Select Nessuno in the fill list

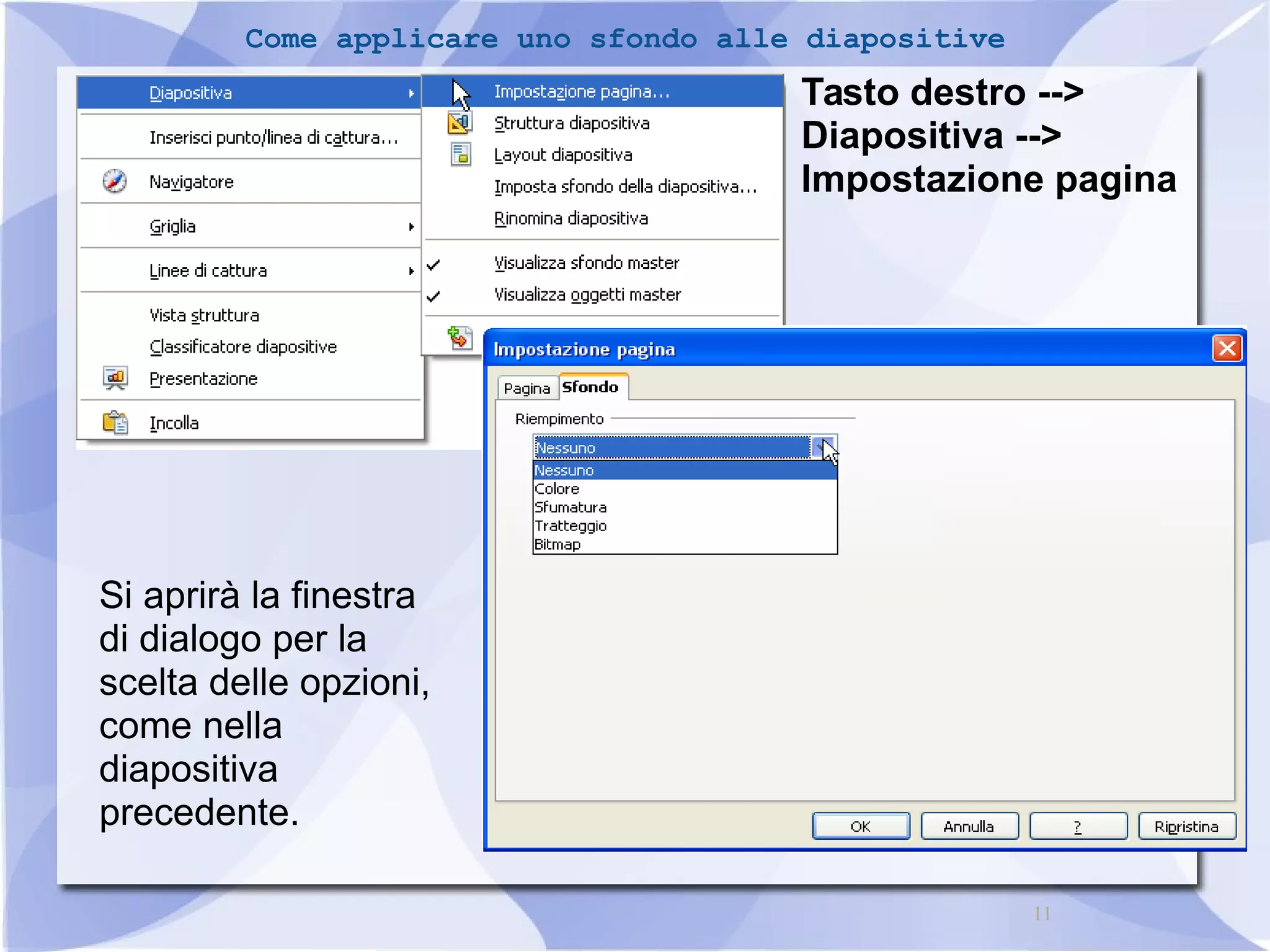[x=685, y=470]
